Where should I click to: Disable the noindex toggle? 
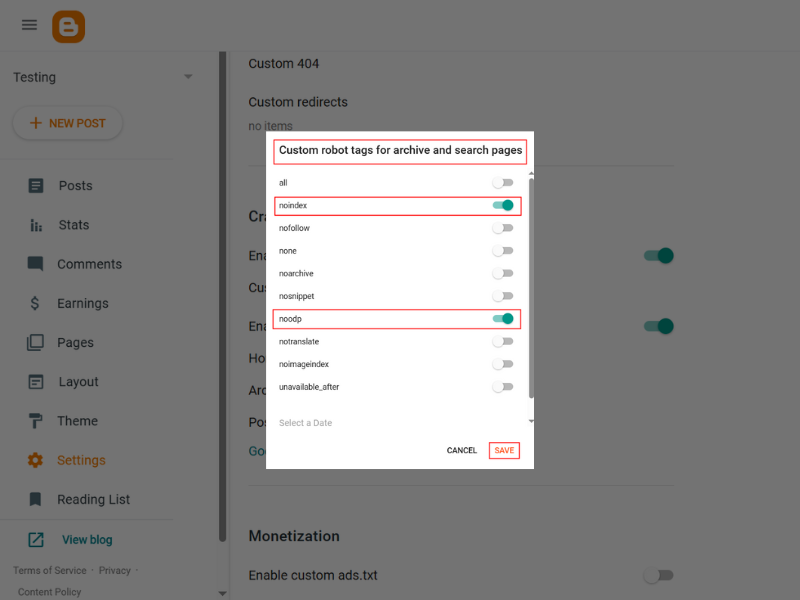tap(505, 205)
